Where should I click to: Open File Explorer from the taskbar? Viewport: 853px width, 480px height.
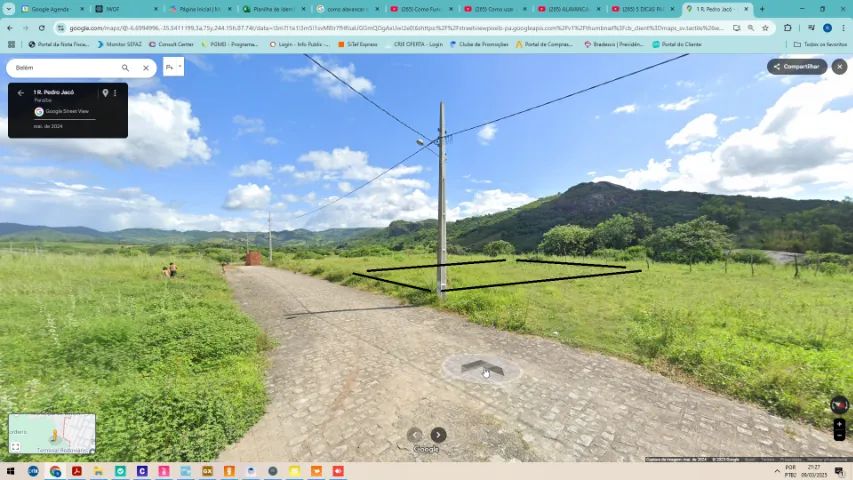(98, 471)
